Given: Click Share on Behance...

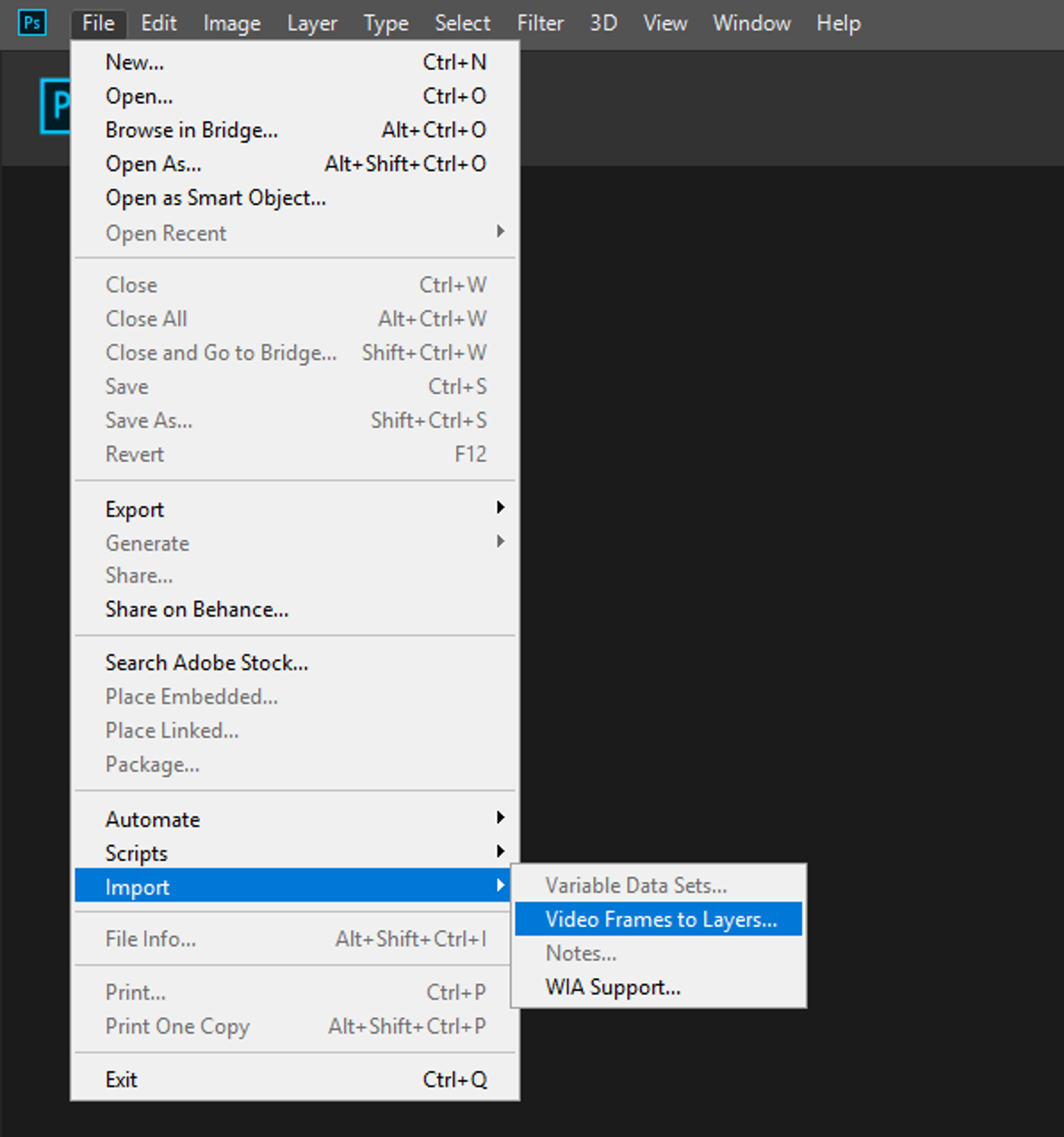Looking at the screenshot, I should point(197,609).
